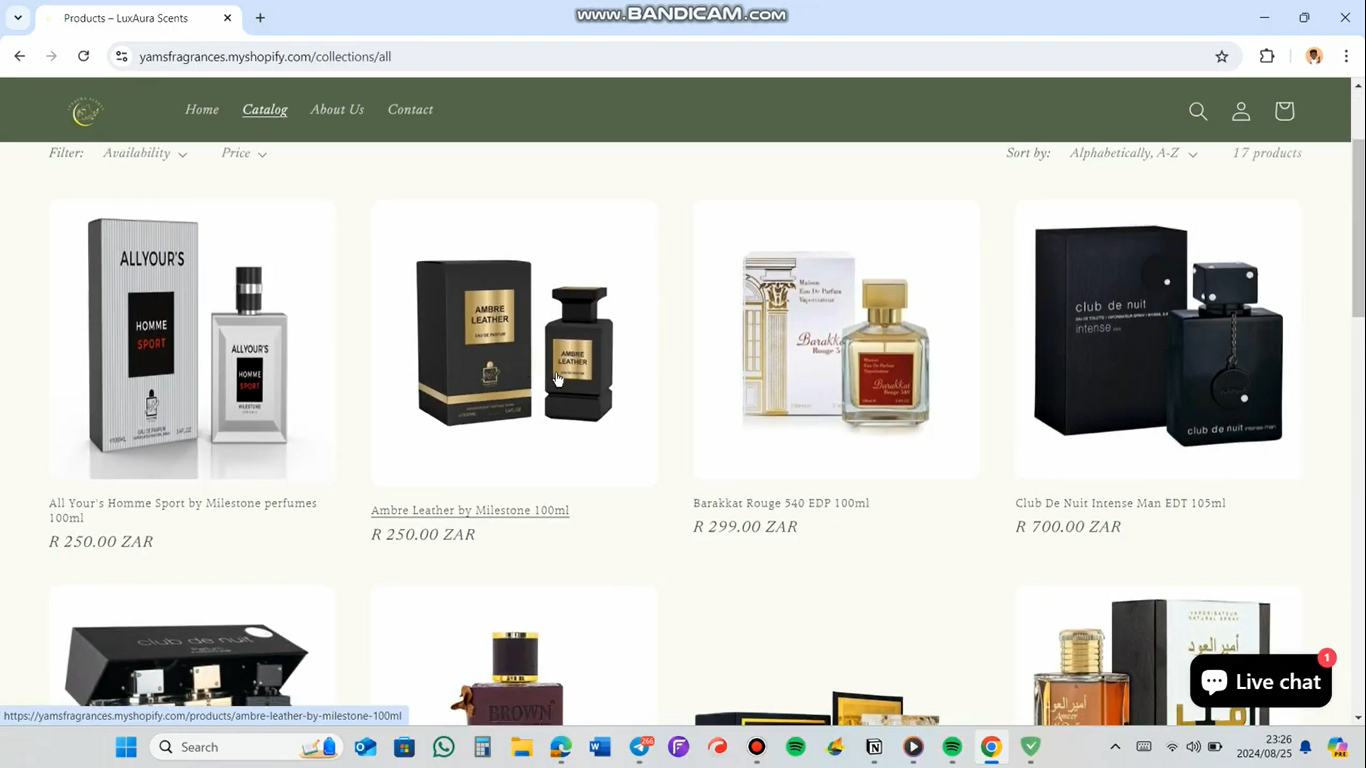Open the search magnifier in the header
1366x768 pixels.
click(x=1198, y=111)
